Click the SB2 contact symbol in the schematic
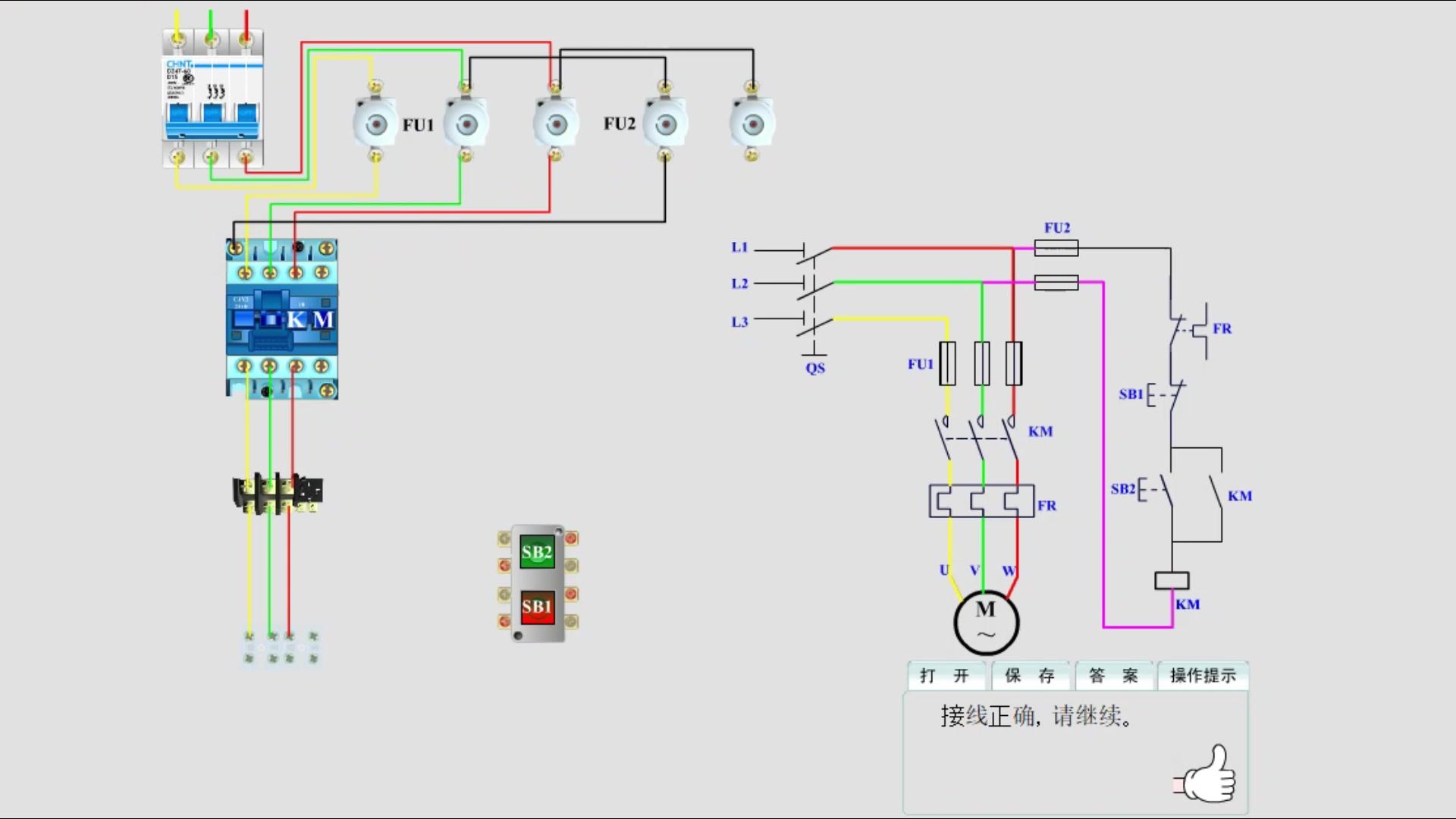1456x819 pixels. tap(1156, 490)
